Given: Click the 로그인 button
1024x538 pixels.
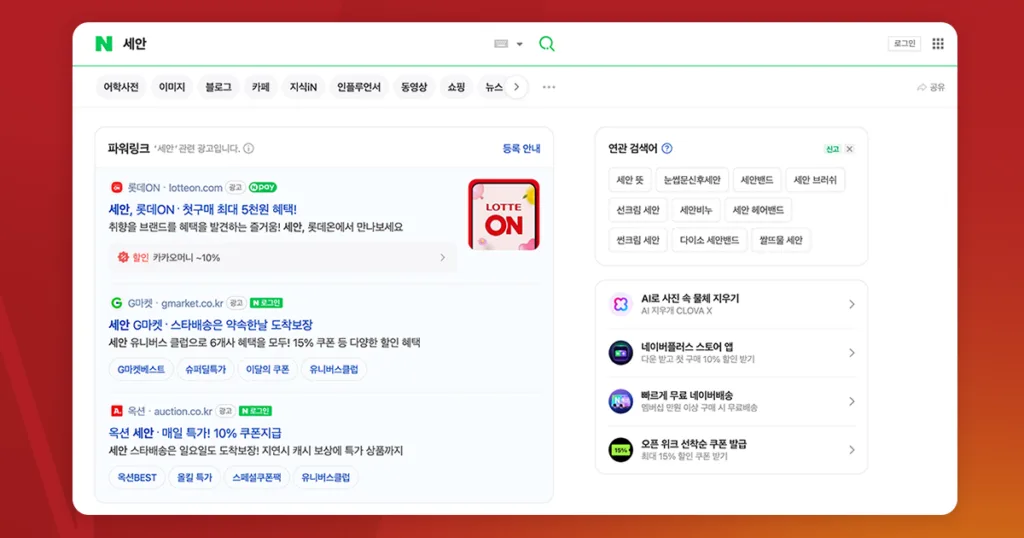Looking at the screenshot, I should pyautogui.click(x=904, y=44).
